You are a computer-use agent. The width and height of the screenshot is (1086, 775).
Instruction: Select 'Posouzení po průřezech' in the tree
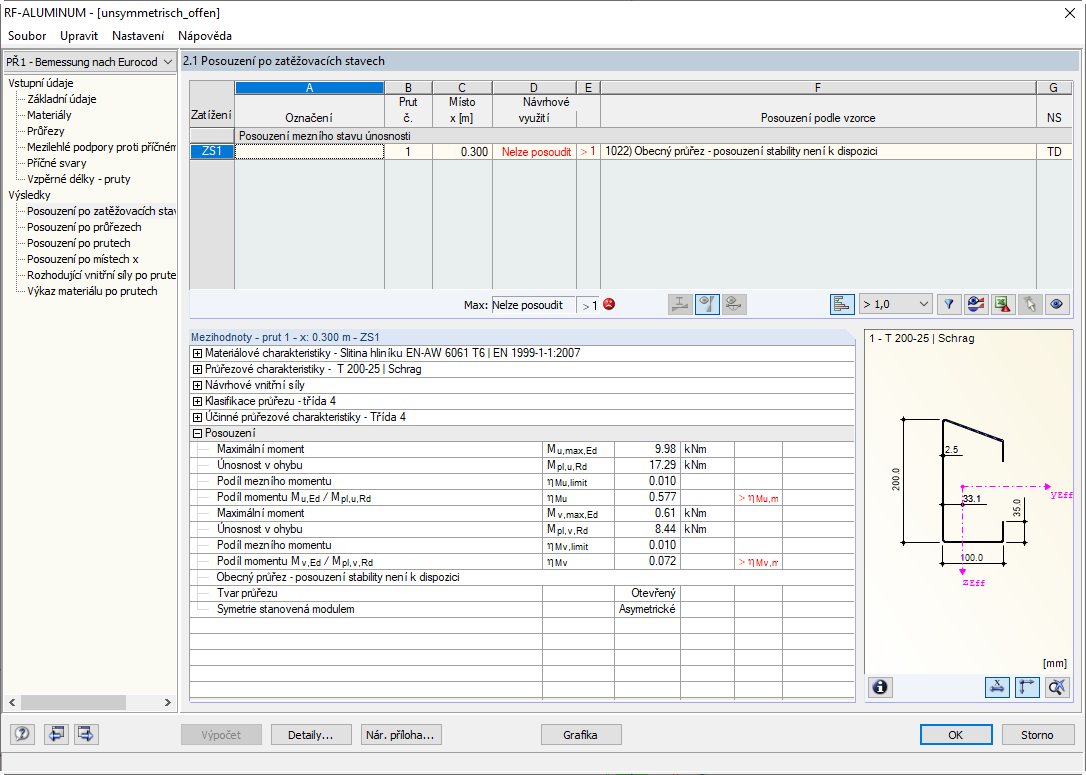pos(84,227)
